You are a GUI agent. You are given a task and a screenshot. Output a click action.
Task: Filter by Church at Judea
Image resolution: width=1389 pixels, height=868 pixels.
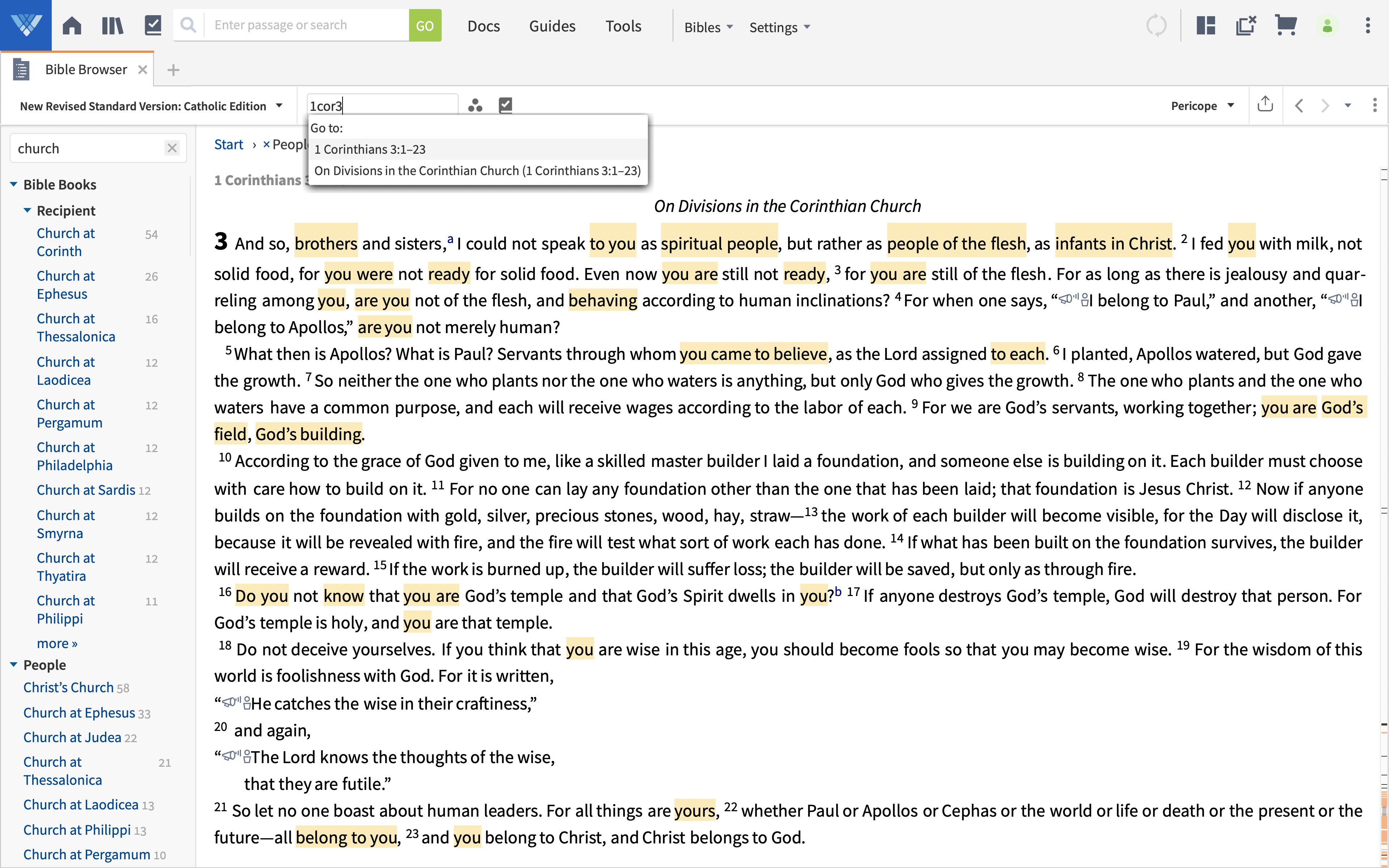72,737
